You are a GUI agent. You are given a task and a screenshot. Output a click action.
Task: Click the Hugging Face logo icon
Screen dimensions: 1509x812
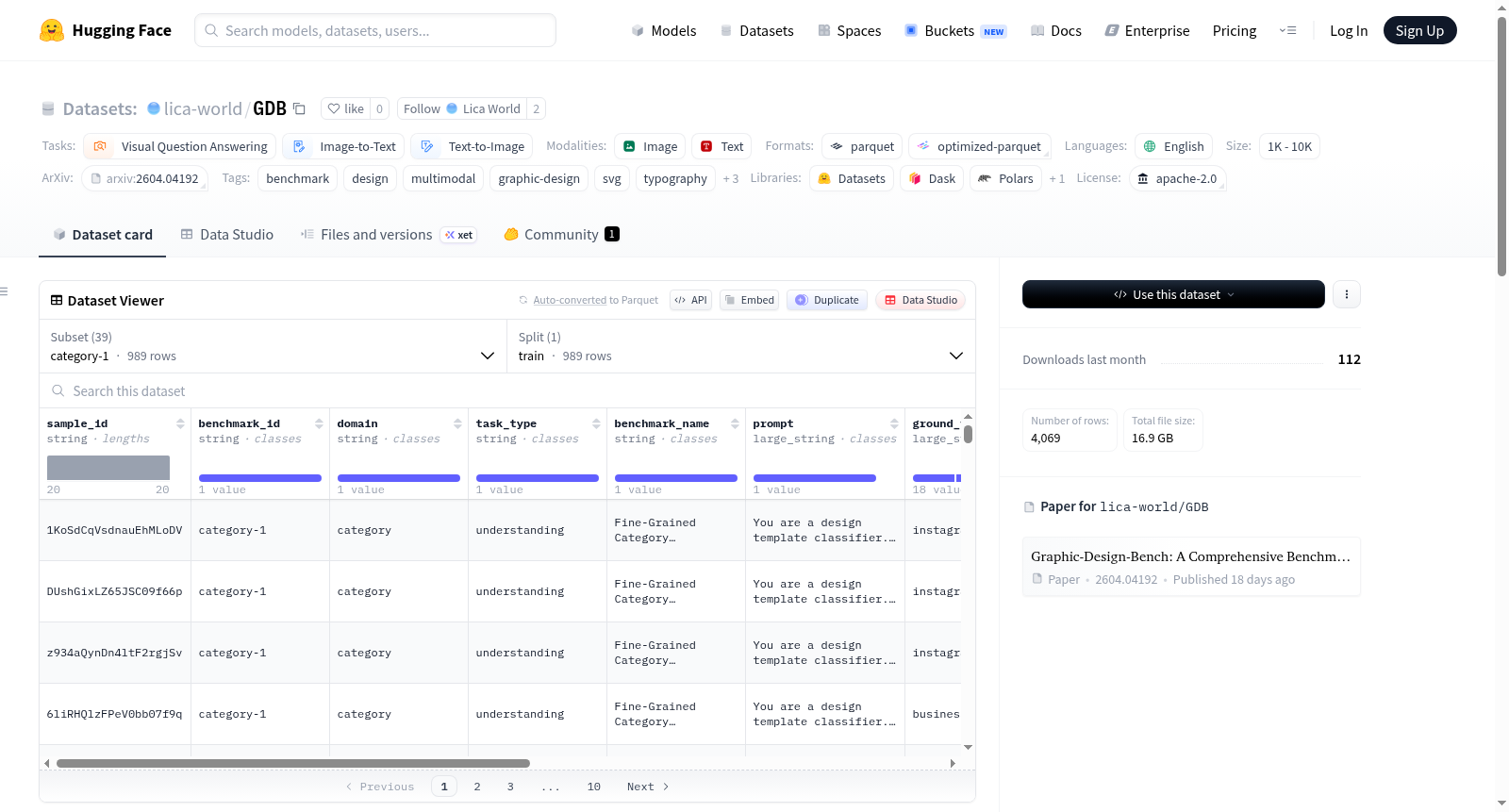pyautogui.click(x=52, y=30)
